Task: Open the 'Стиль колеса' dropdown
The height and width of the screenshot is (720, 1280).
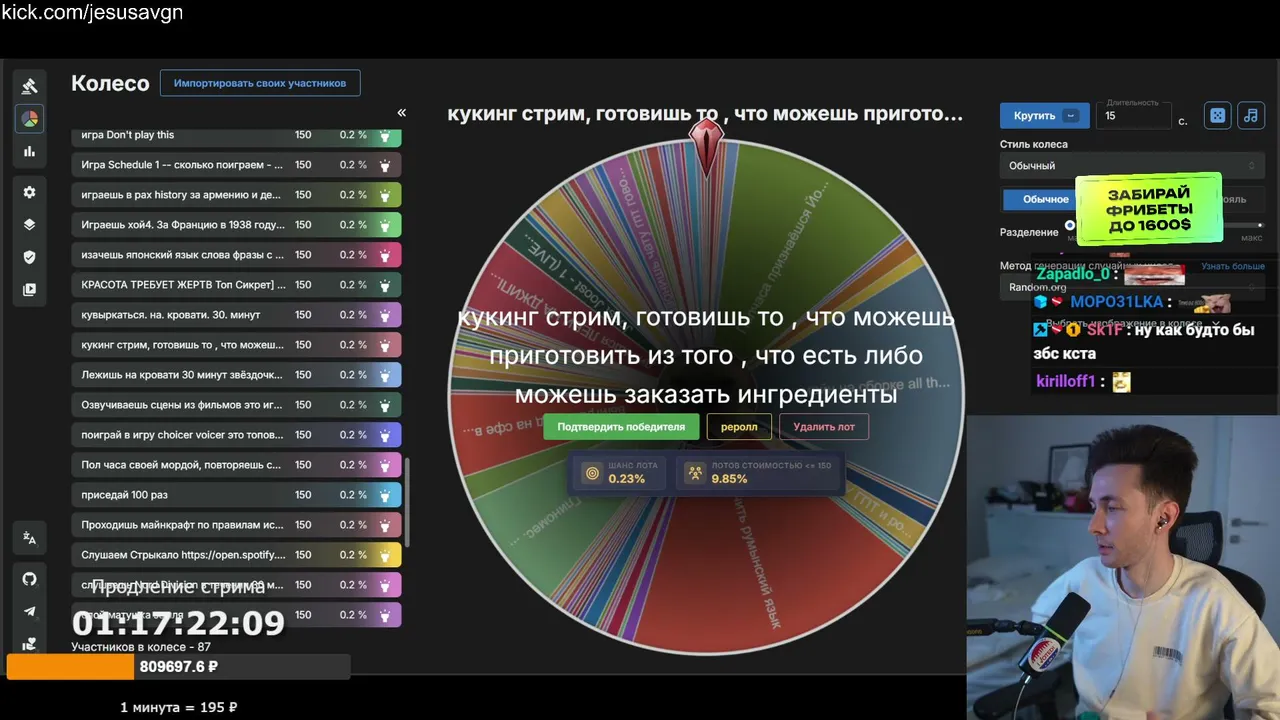Action: pos(1132,166)
